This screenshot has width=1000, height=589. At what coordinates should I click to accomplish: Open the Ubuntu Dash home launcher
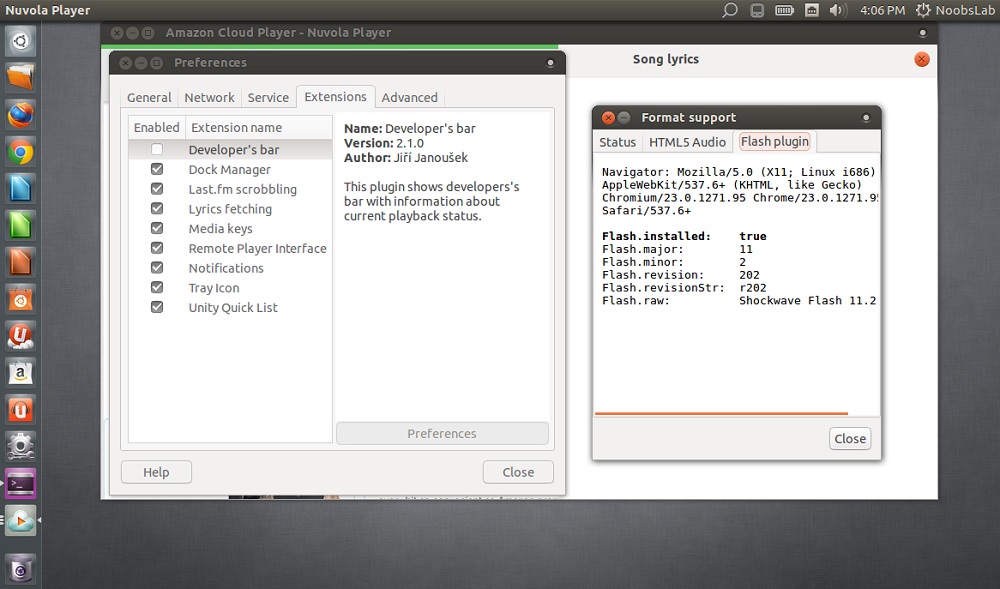click(20, 41)
